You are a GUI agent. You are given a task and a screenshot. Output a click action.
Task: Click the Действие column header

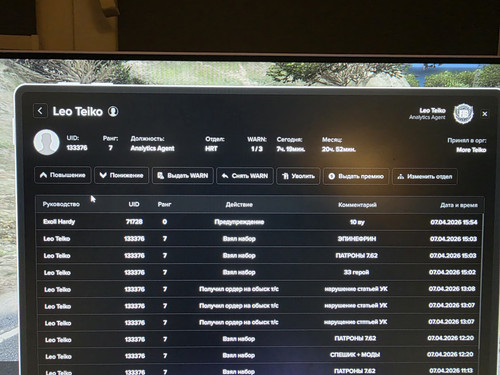click(x=239, y=204)
